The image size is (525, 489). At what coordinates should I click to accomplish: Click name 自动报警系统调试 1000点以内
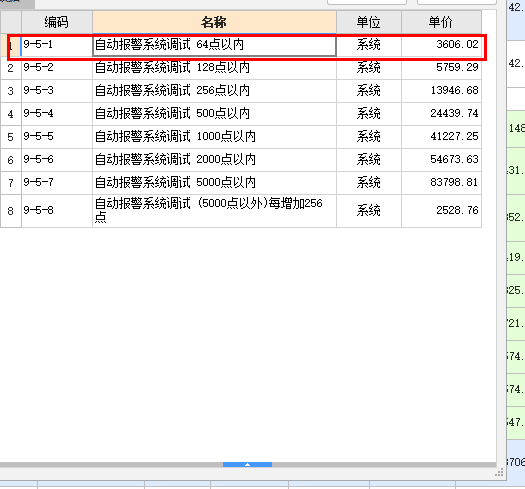click(x=214, y=137)
